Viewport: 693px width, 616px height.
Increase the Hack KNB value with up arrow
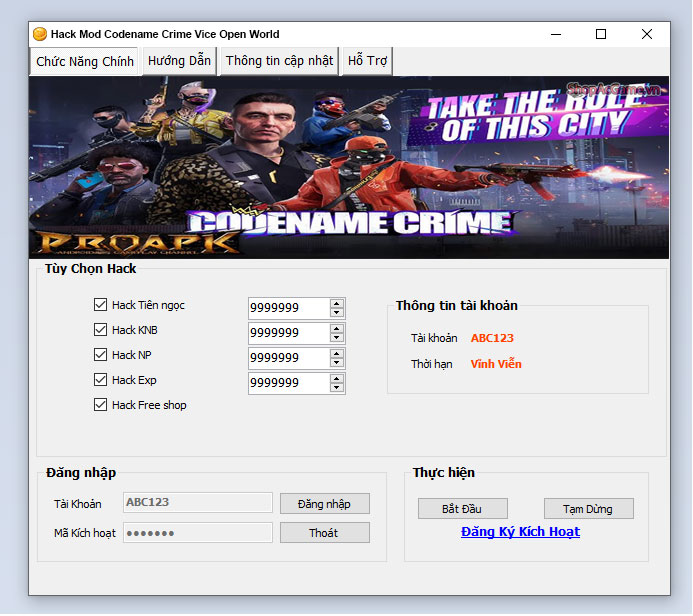pos(337,329)
